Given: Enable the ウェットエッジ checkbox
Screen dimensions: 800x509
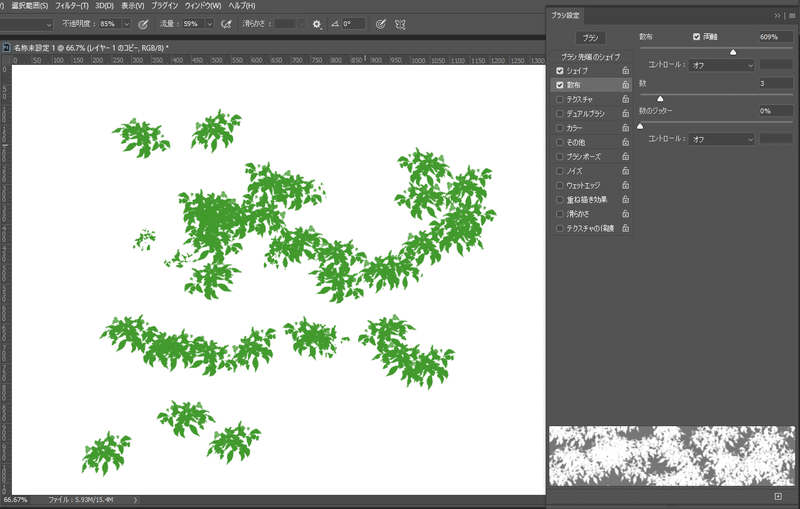Looking at the screenshot, I should pos(560,185).
